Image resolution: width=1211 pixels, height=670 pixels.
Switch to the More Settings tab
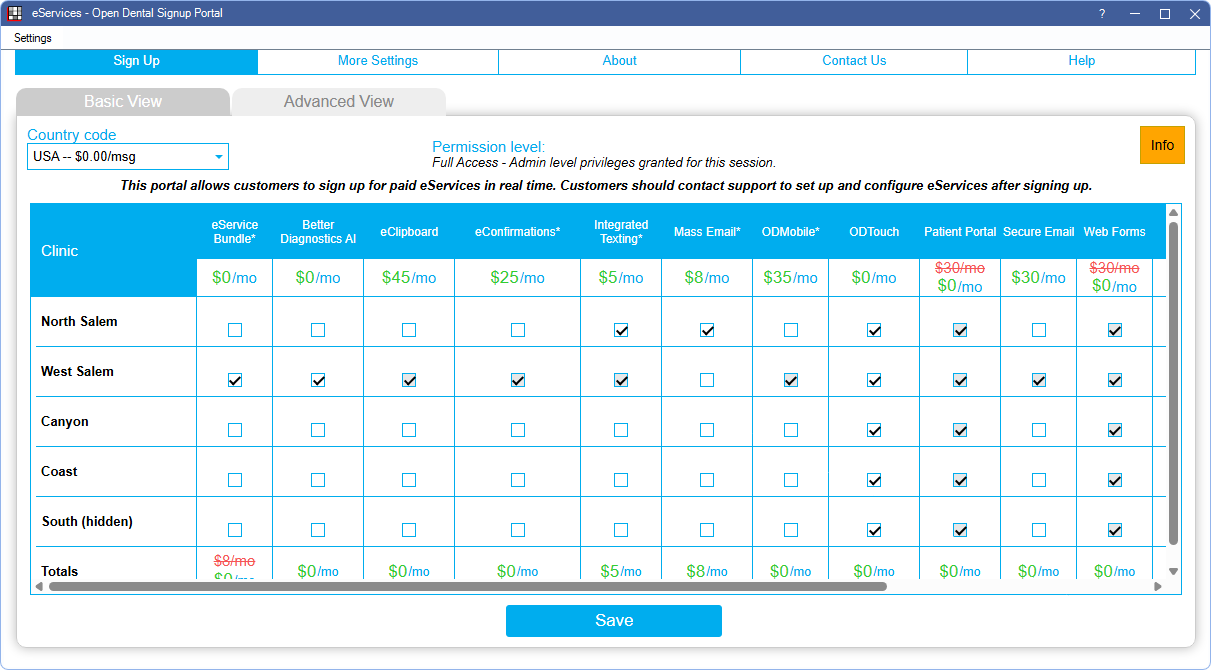tap(378, 61)
